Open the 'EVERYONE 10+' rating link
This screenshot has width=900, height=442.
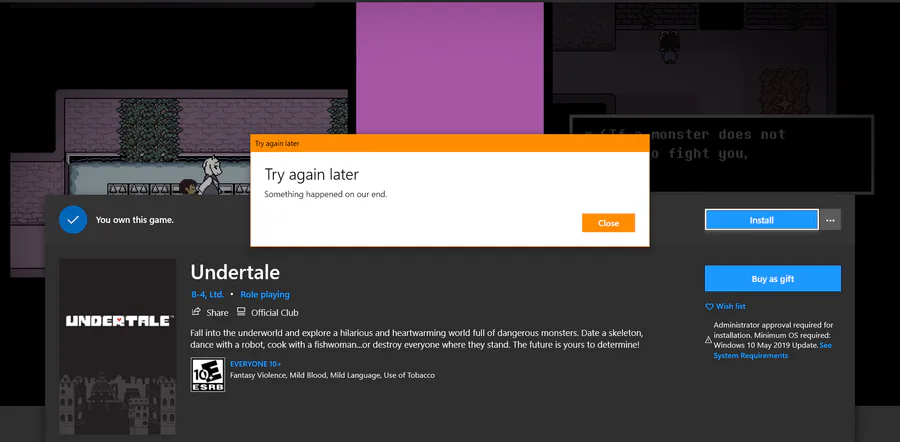tap(255, 364)
